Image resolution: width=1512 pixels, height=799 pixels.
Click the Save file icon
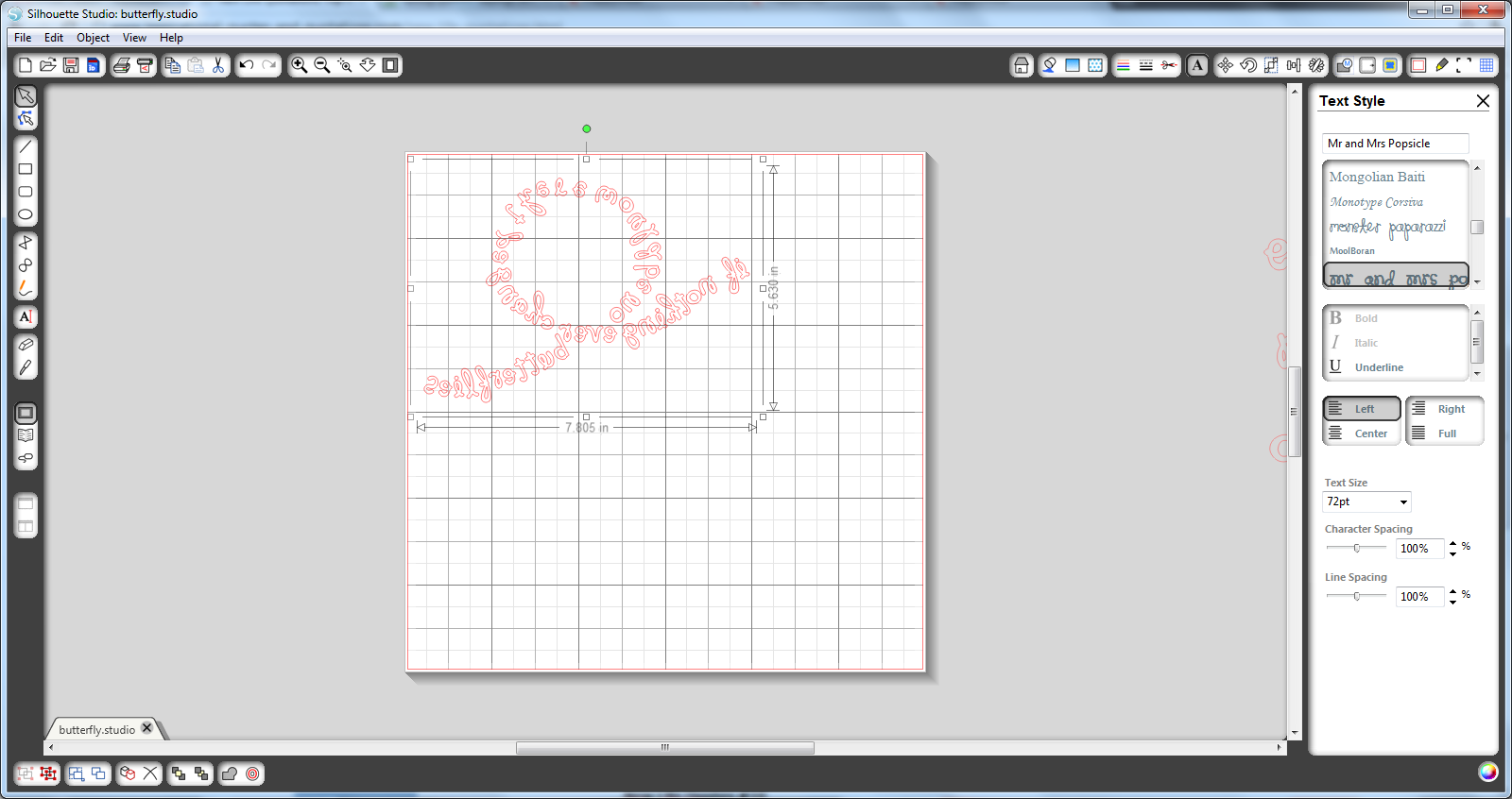pyautogui.click(x=71, y=65)
